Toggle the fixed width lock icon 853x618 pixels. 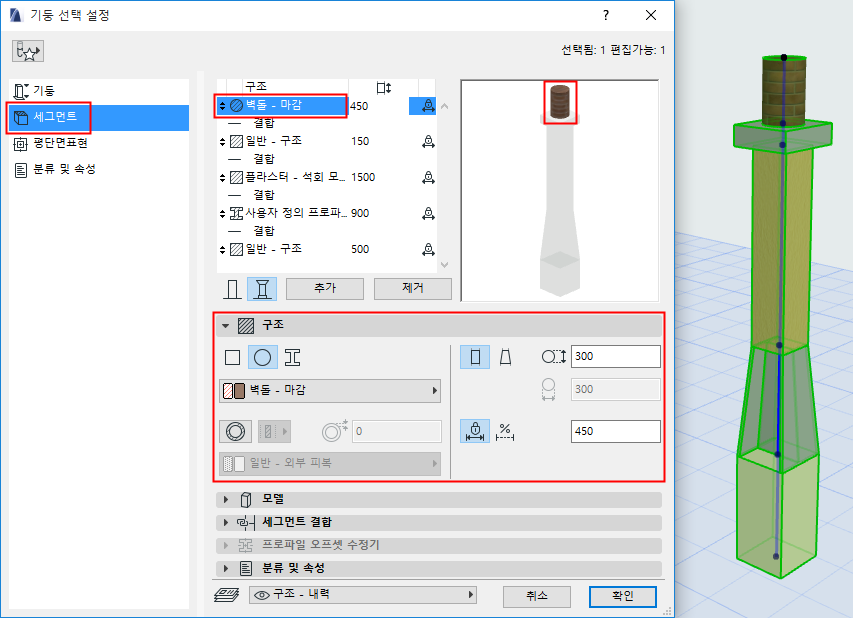(x=474, y=430)
